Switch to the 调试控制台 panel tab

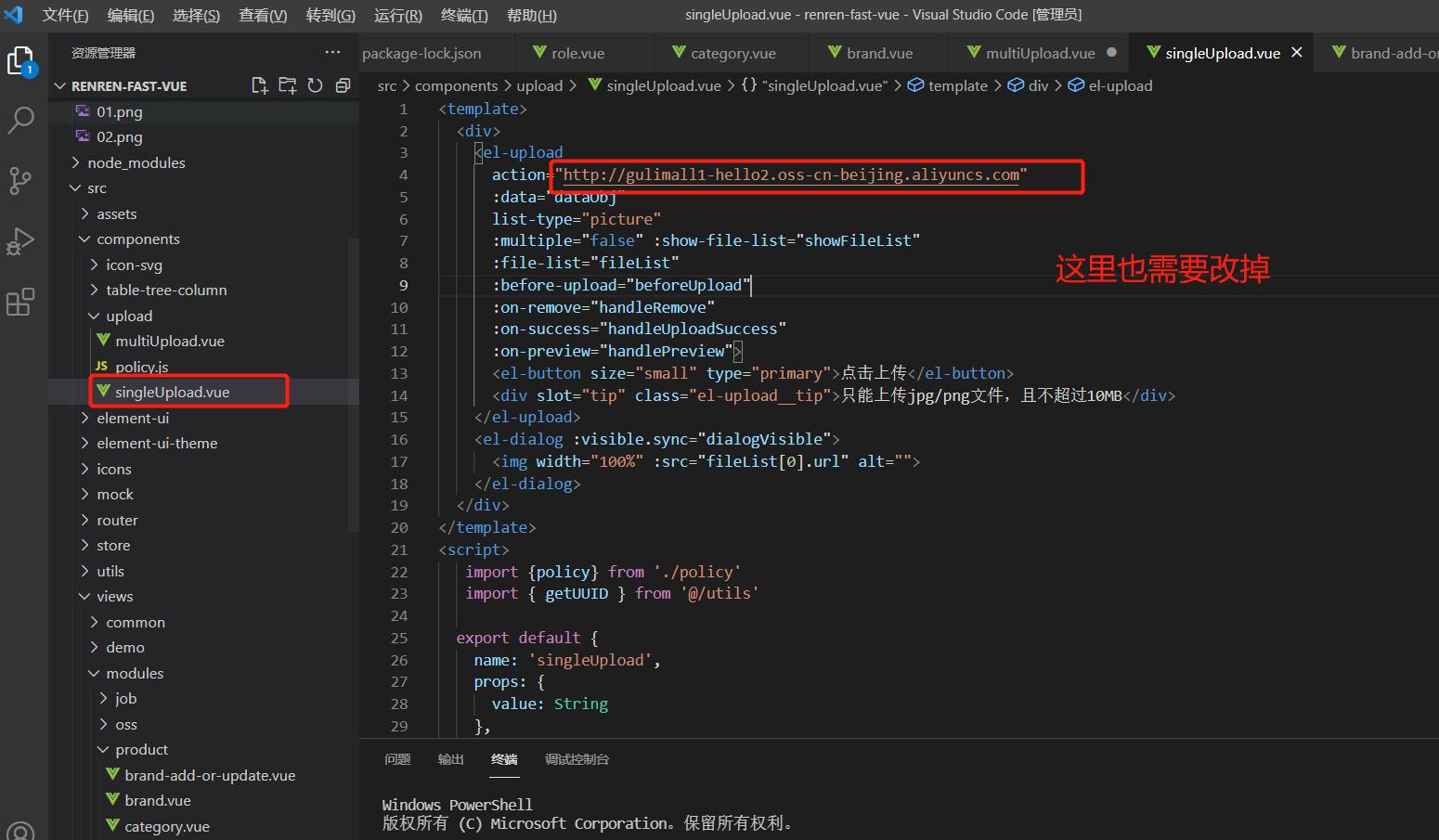point(577,759)
